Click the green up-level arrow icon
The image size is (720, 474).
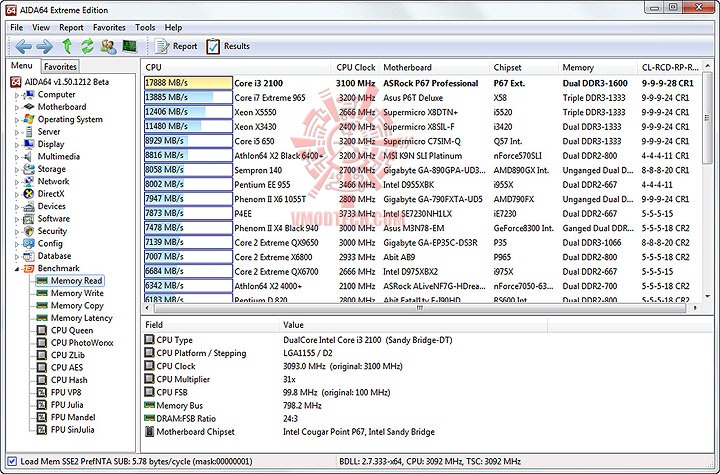click(67, 46)
